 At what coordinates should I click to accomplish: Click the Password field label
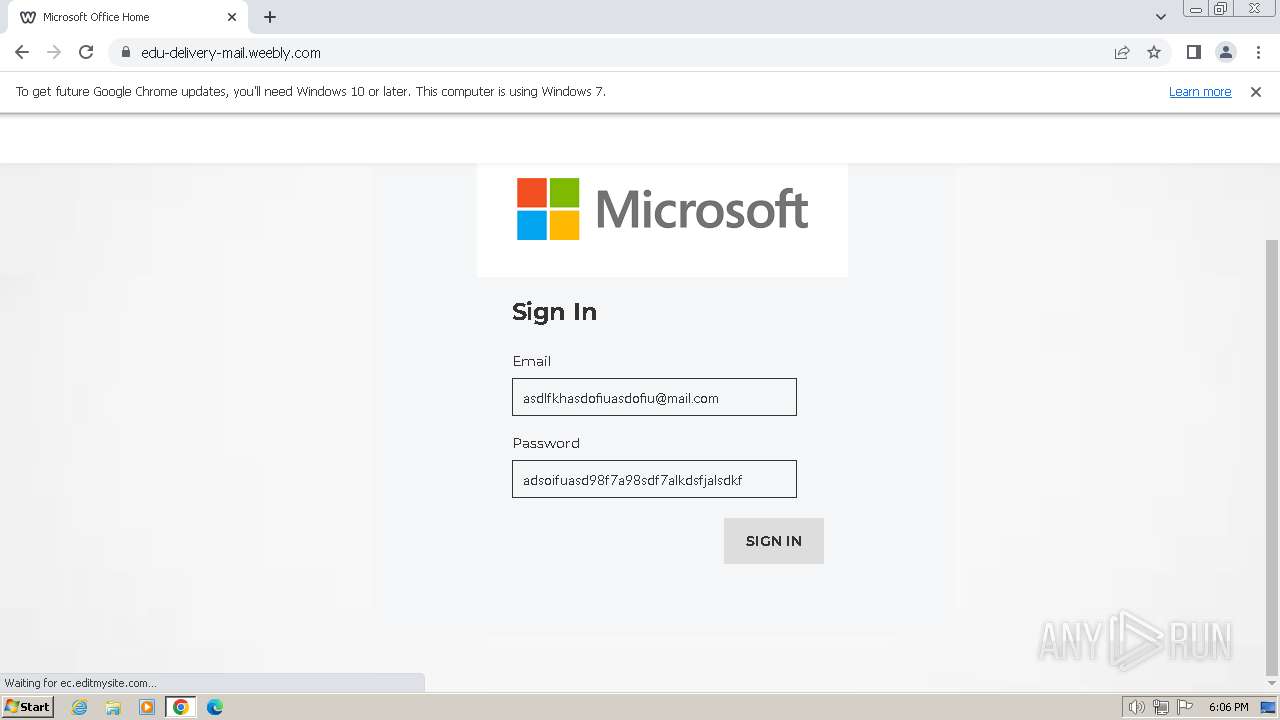546,443
